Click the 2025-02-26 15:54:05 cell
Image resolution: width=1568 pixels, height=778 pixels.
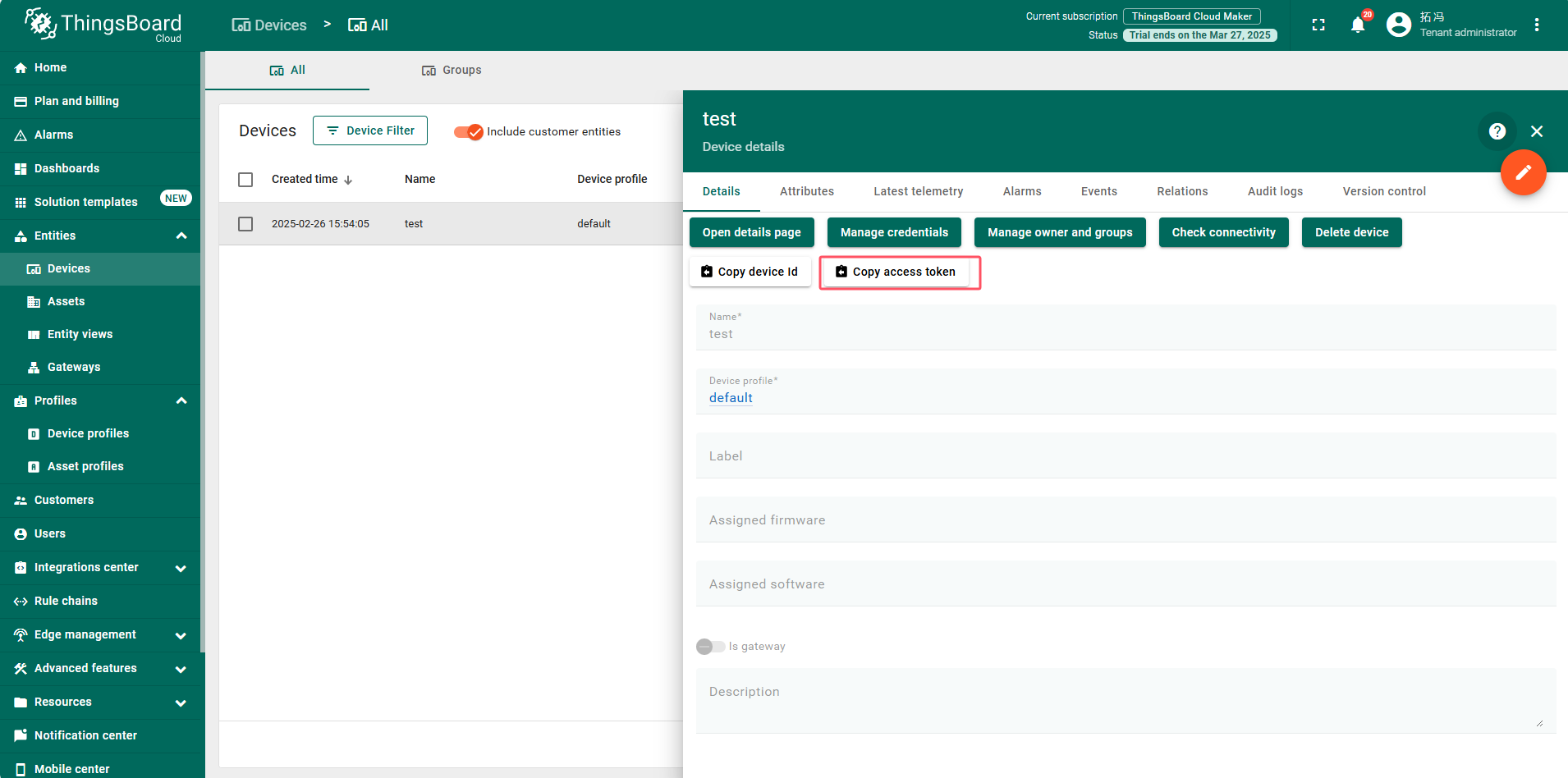(320, 224)
